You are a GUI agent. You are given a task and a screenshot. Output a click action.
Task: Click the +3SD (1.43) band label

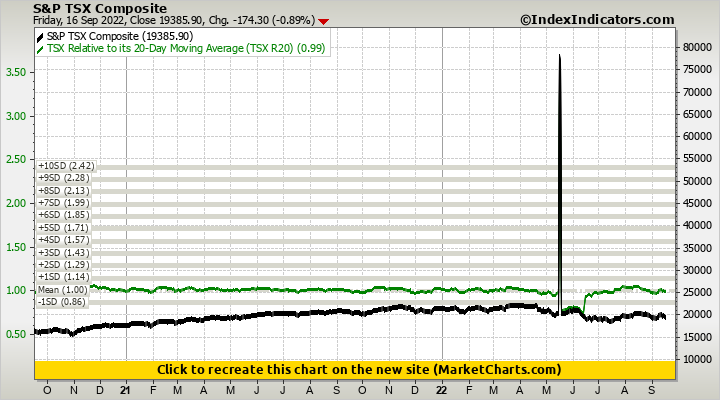[63, 253]
